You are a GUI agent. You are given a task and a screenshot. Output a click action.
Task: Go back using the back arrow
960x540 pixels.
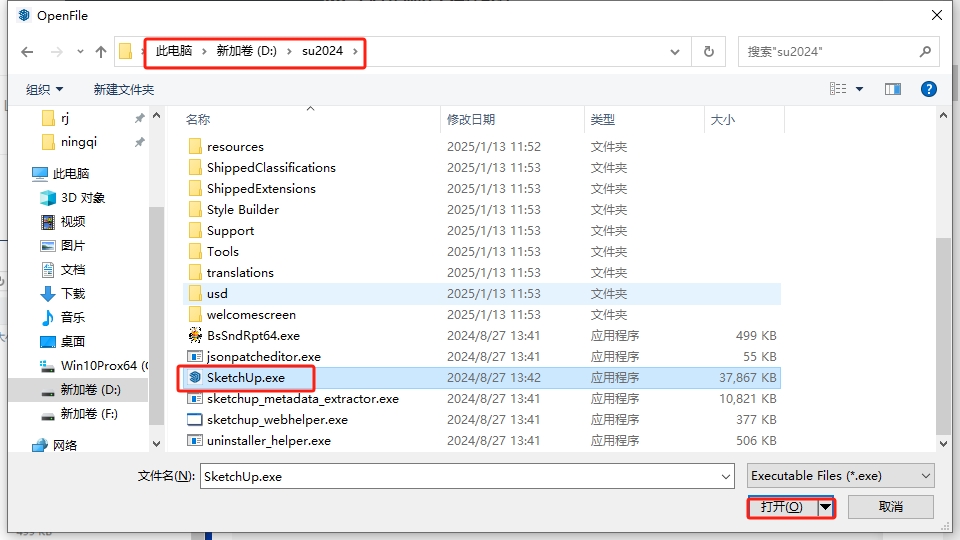point(27,52)
